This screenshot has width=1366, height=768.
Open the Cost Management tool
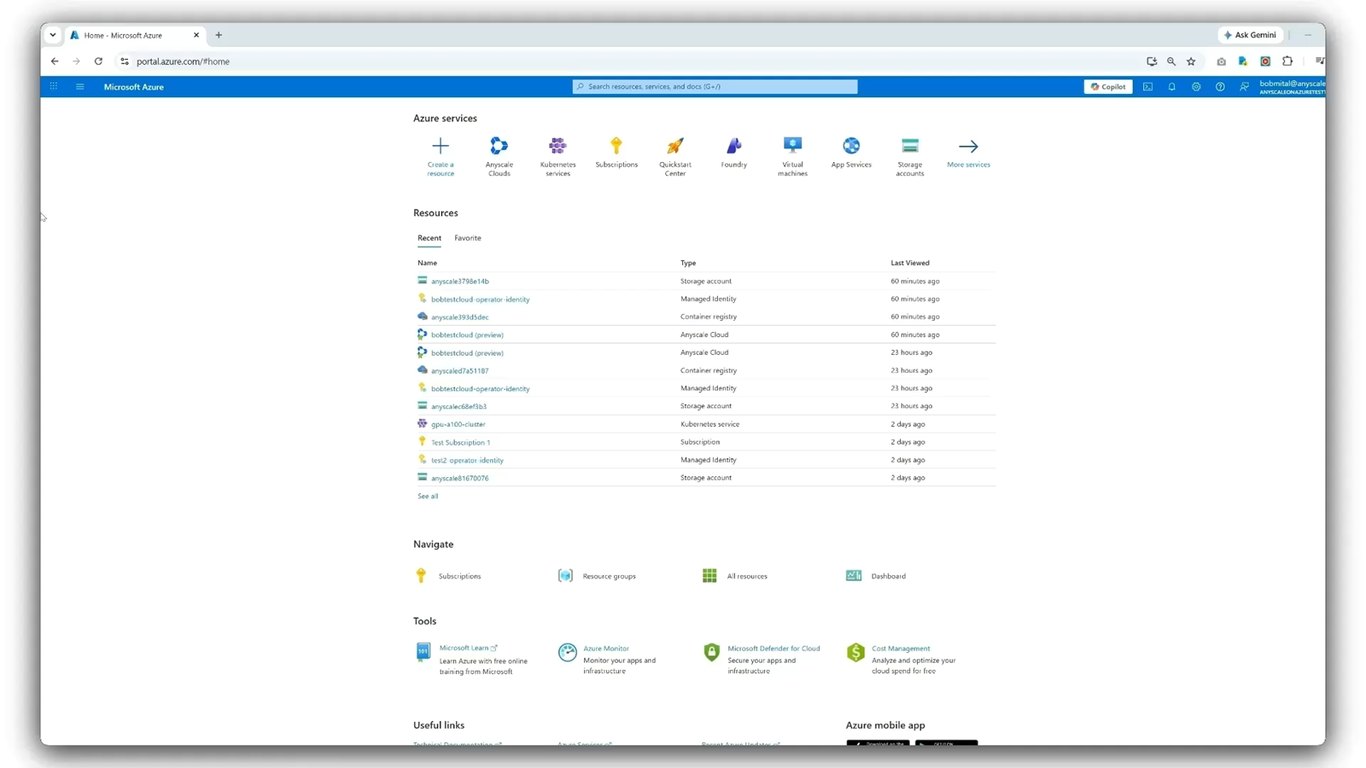[901, 648]
